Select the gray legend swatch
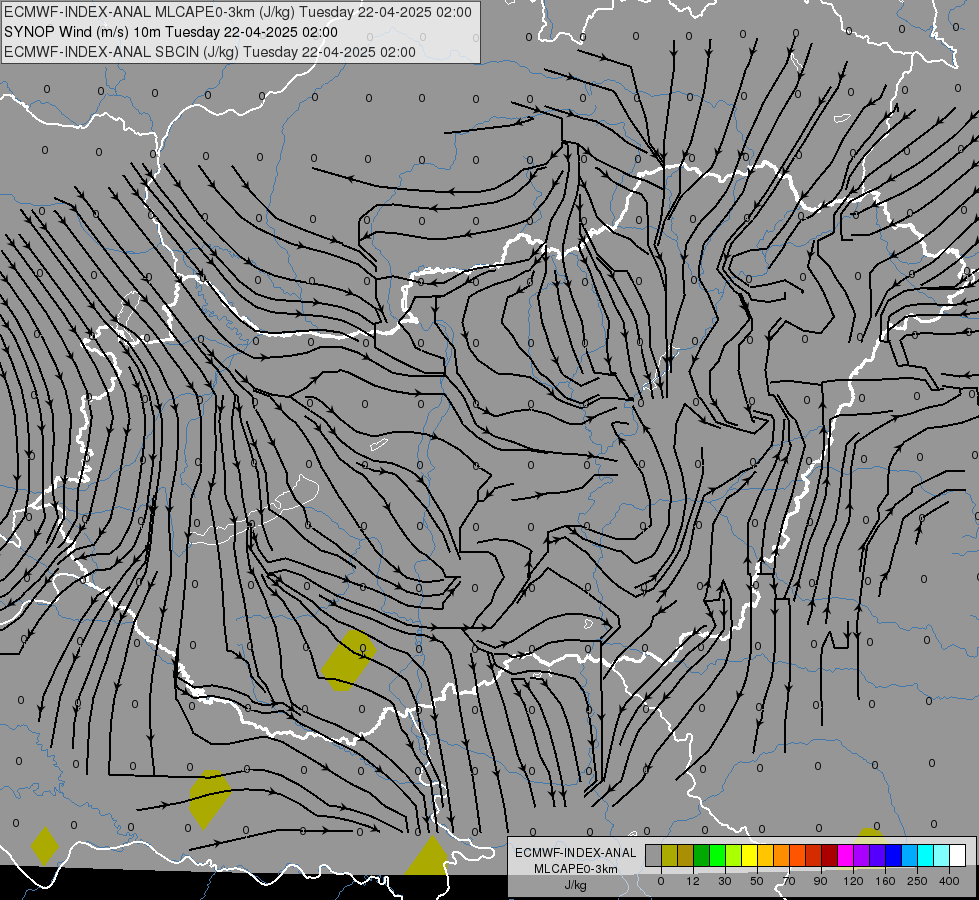The image size is (979, 900). coord(654,856)
